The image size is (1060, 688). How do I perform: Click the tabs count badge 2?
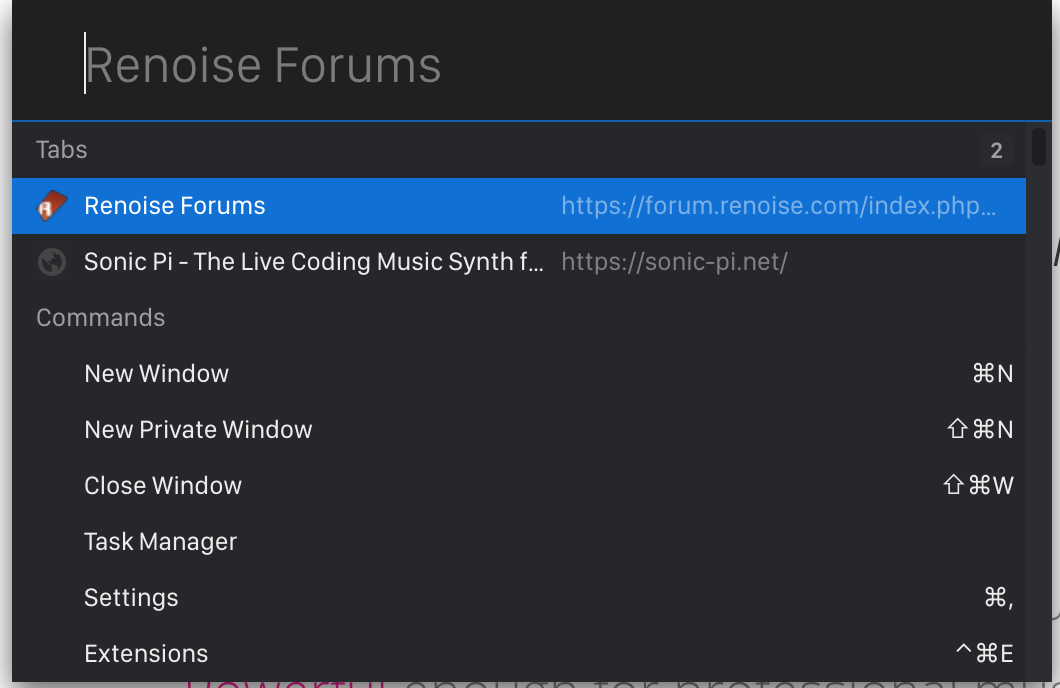(x=996, y=150)
